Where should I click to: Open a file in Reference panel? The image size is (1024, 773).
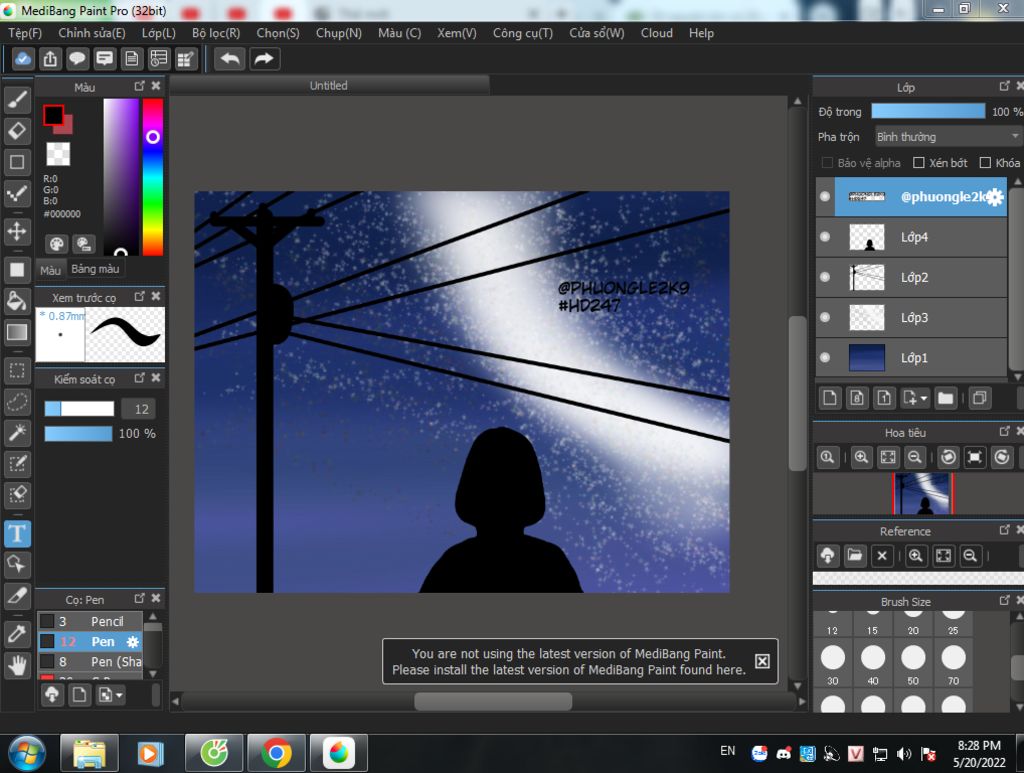[854, 556]
